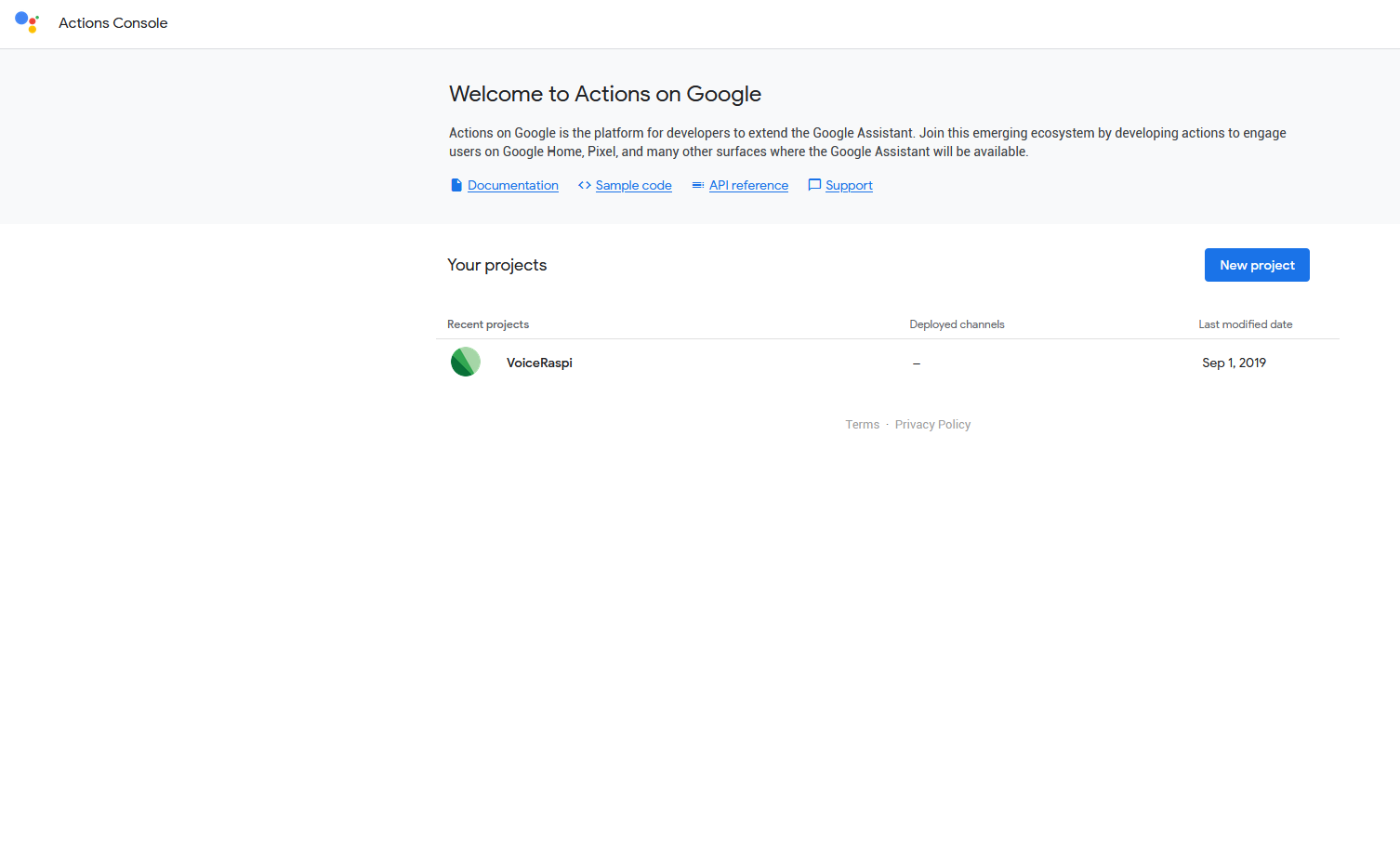
Task: Click the Sep 1, 2019 date cell
Action: (1234, 363)
